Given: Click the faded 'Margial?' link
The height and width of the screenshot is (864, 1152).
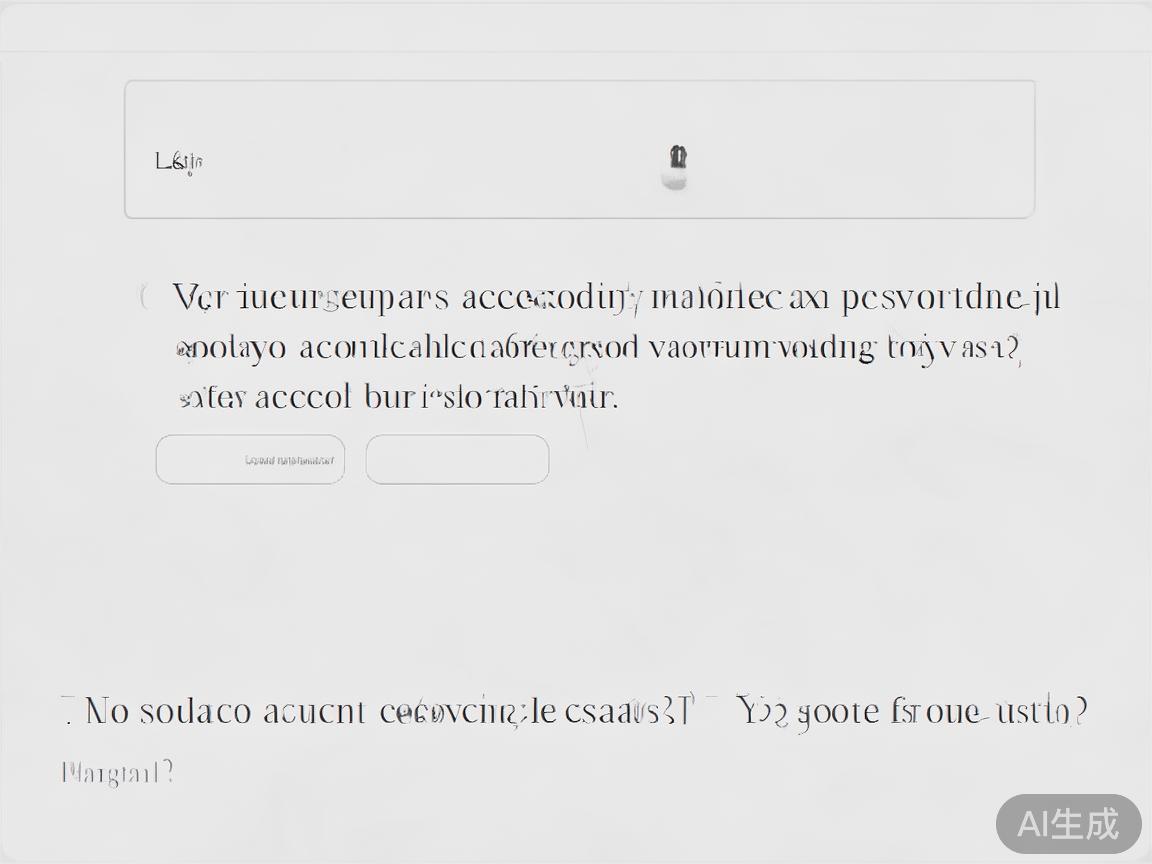Looking at the screenshot, I should [118, 772].
